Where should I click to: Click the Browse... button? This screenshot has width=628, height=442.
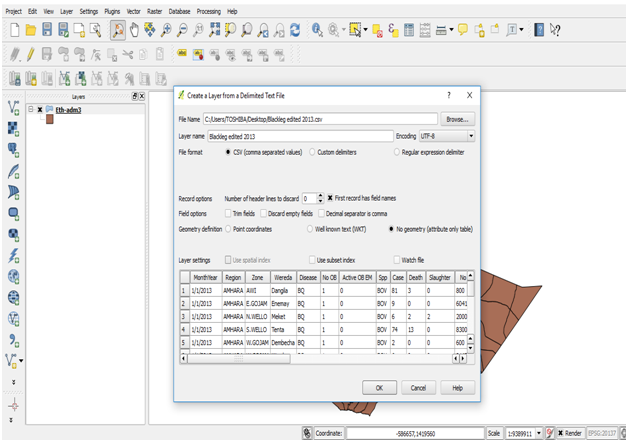pos(457,118)
